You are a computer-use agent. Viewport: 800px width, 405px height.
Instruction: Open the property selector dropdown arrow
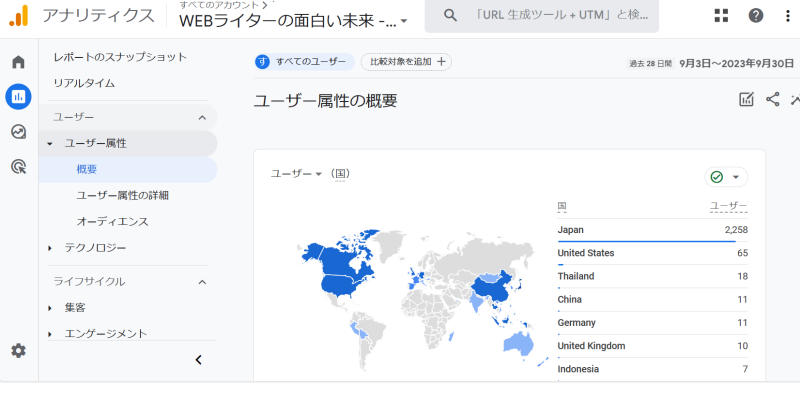coord(404,21)
